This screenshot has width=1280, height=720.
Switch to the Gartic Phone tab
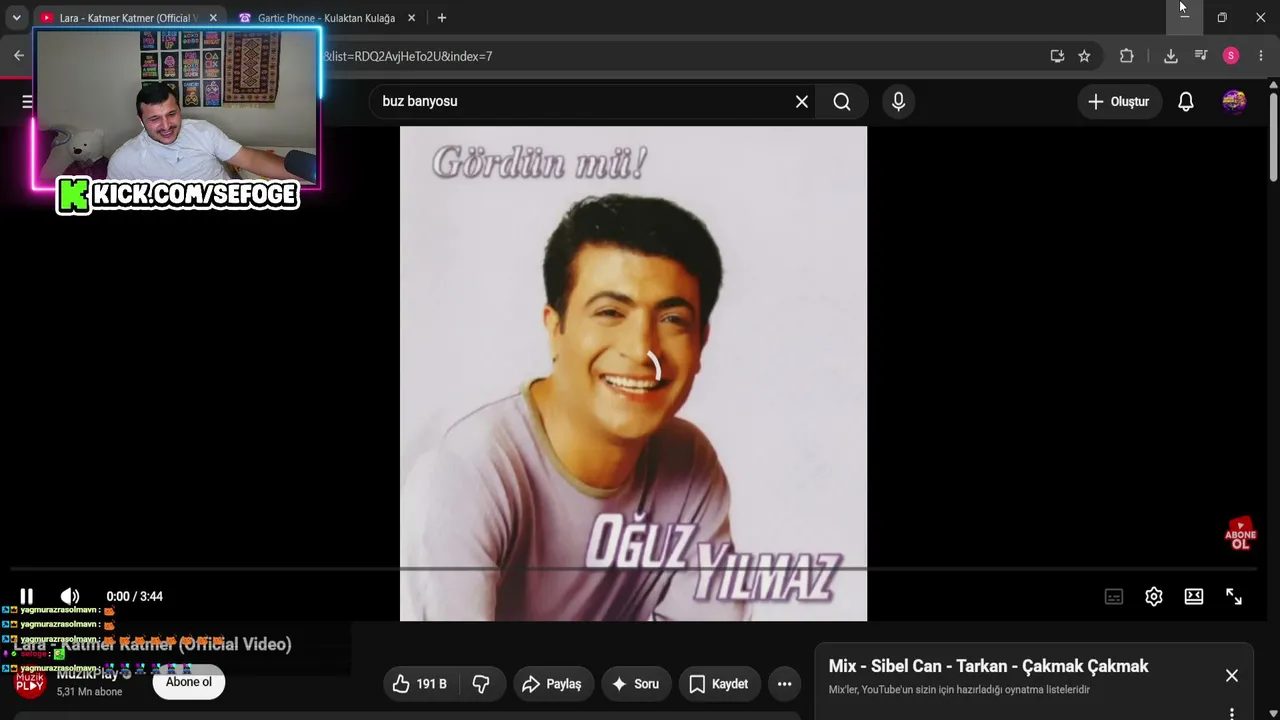[x=326, y=18]
